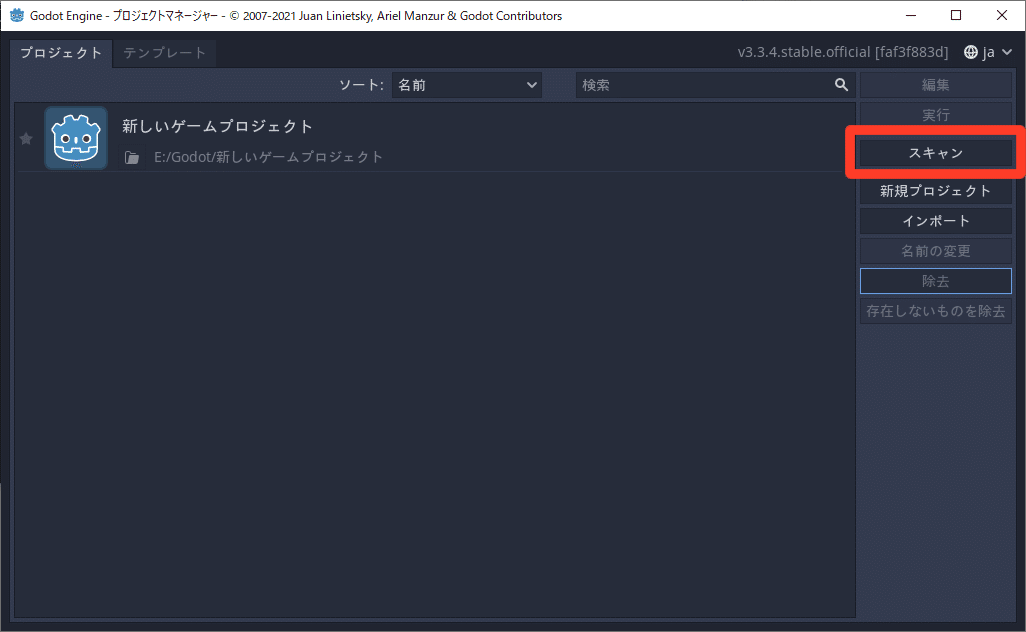1026x632 pixels.
Task: Open the ソート sort dropdown
Action: click(466, 85)
